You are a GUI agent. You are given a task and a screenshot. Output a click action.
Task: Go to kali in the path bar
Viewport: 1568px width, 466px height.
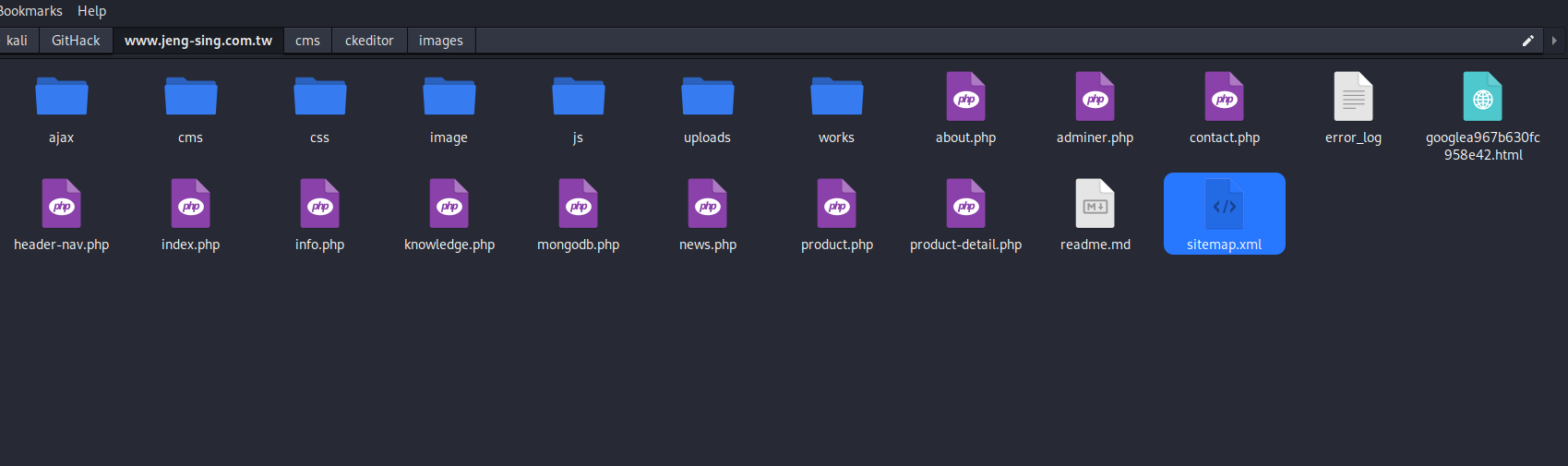(18, 41)
